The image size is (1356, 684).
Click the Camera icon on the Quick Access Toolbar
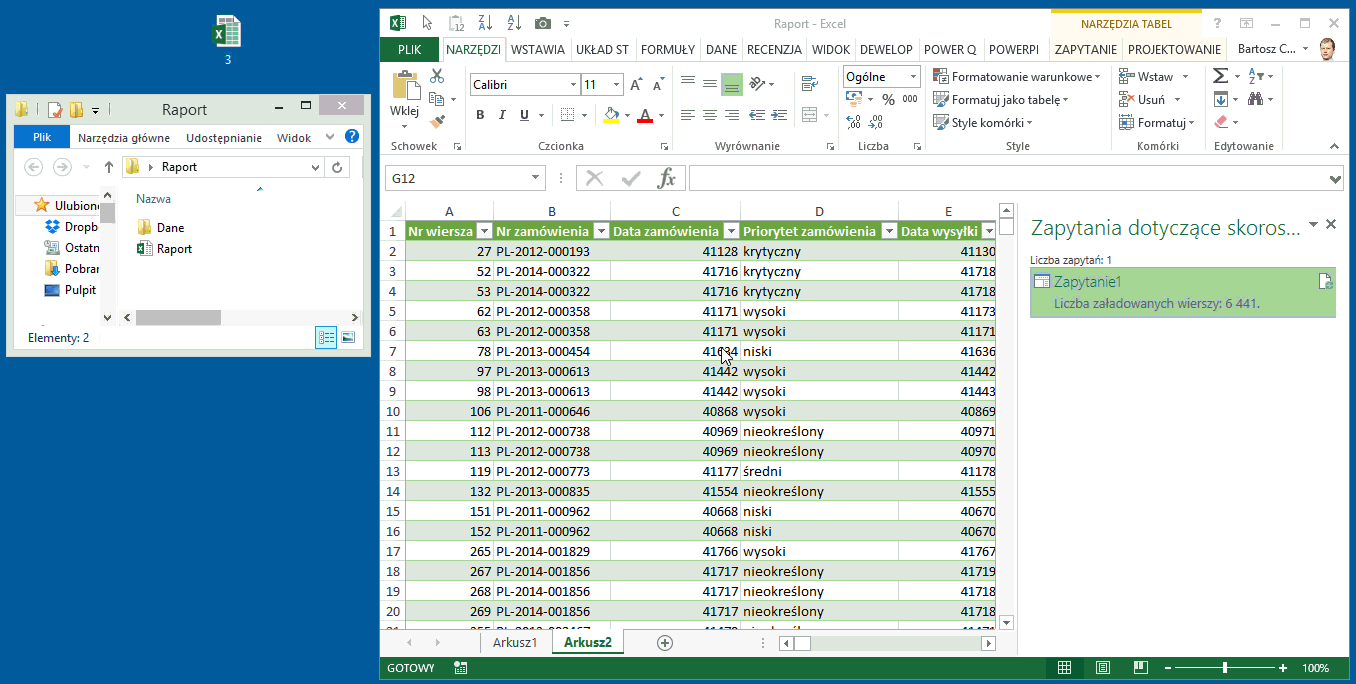541,22
